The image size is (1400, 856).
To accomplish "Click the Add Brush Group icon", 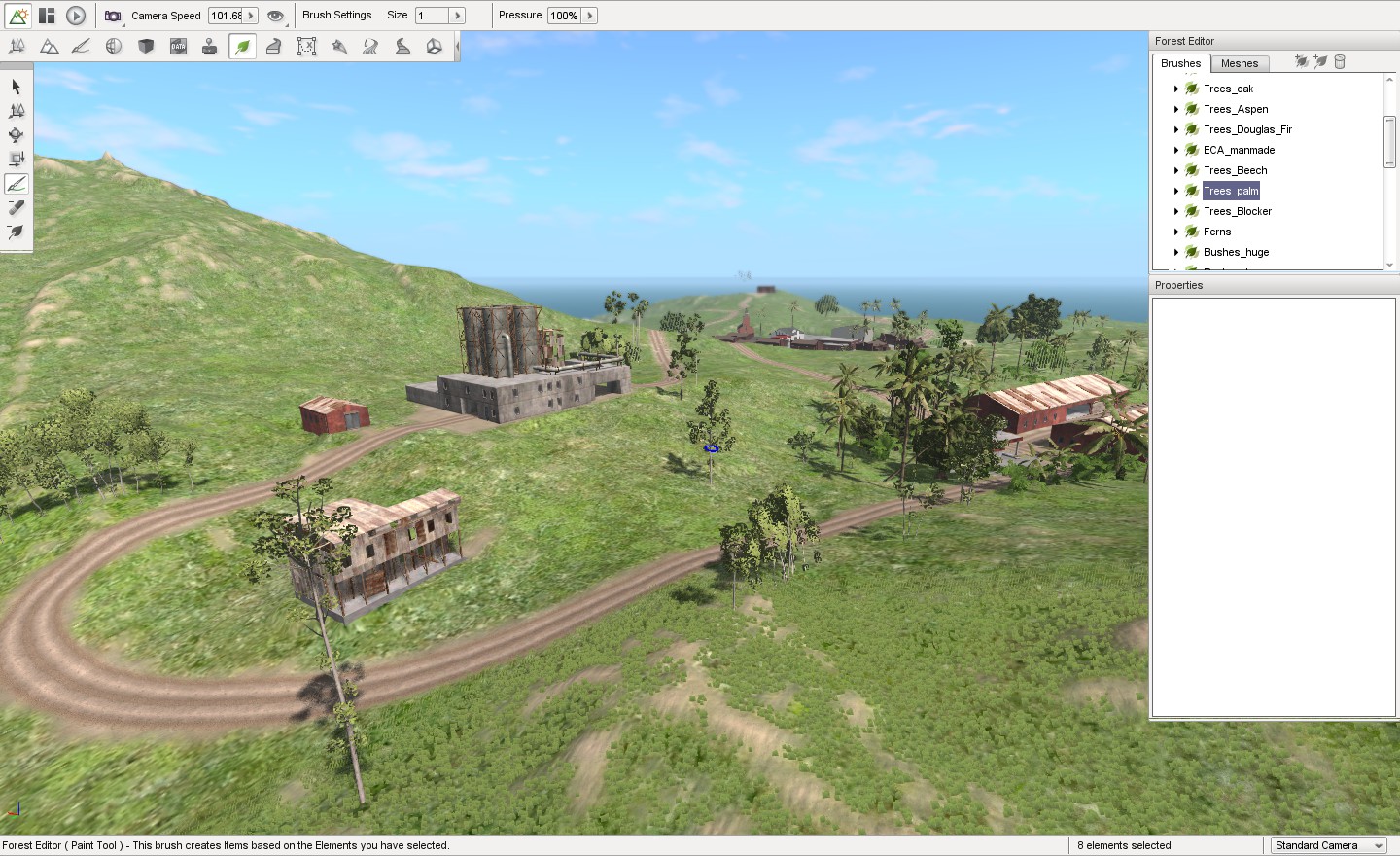I will point(1301,61).
